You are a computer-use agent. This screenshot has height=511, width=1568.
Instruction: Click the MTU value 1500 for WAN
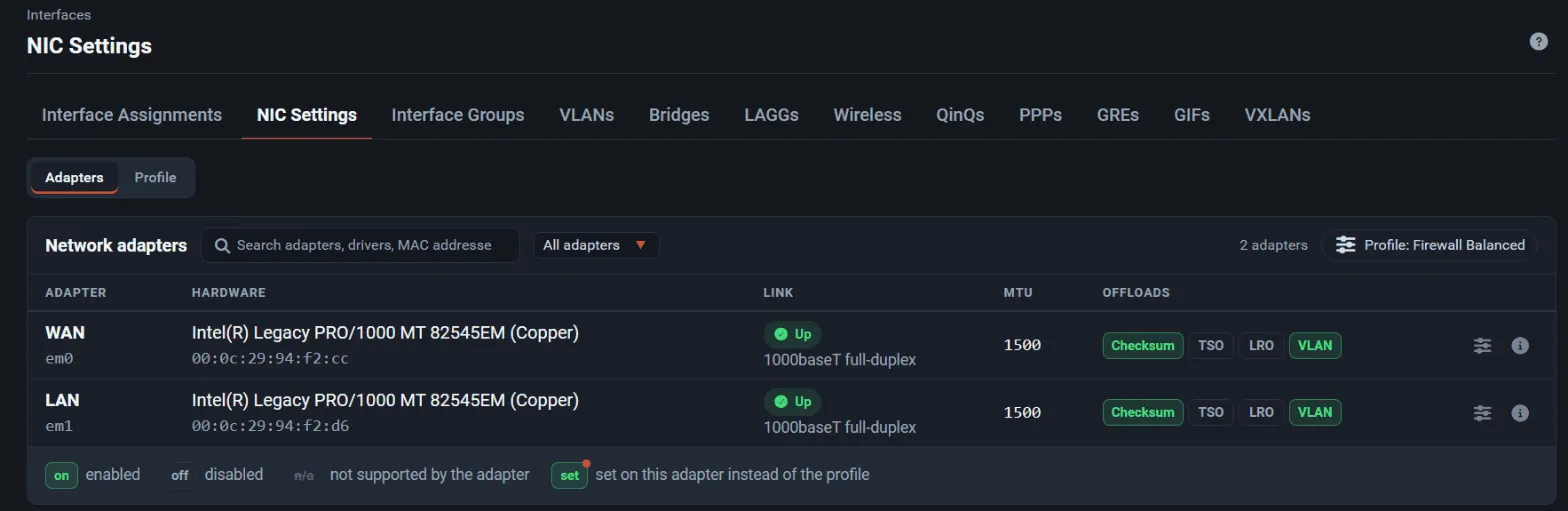(1022, 345)
